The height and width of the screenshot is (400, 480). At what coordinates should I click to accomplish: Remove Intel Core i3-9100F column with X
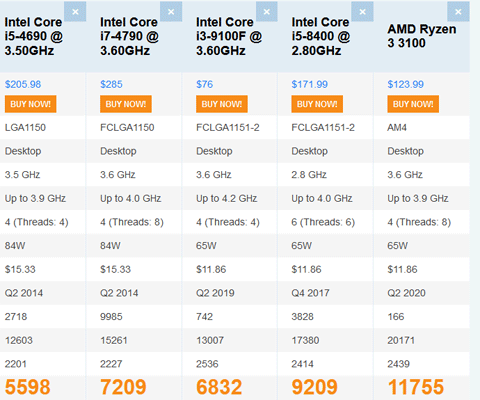pyautogui.click(x=267, y=12)
